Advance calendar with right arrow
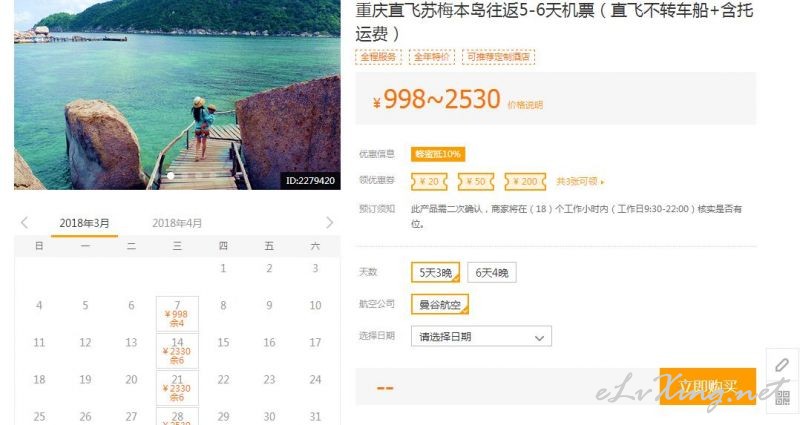Image resolution: width=800 pixels, height=425 pixels. point(330,222)
